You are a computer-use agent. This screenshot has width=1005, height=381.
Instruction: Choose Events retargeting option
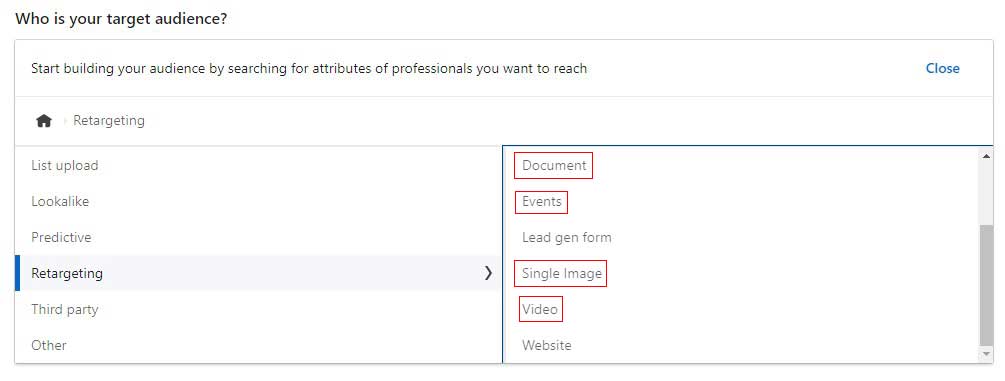pyautogui.click(x=542, y=201)
